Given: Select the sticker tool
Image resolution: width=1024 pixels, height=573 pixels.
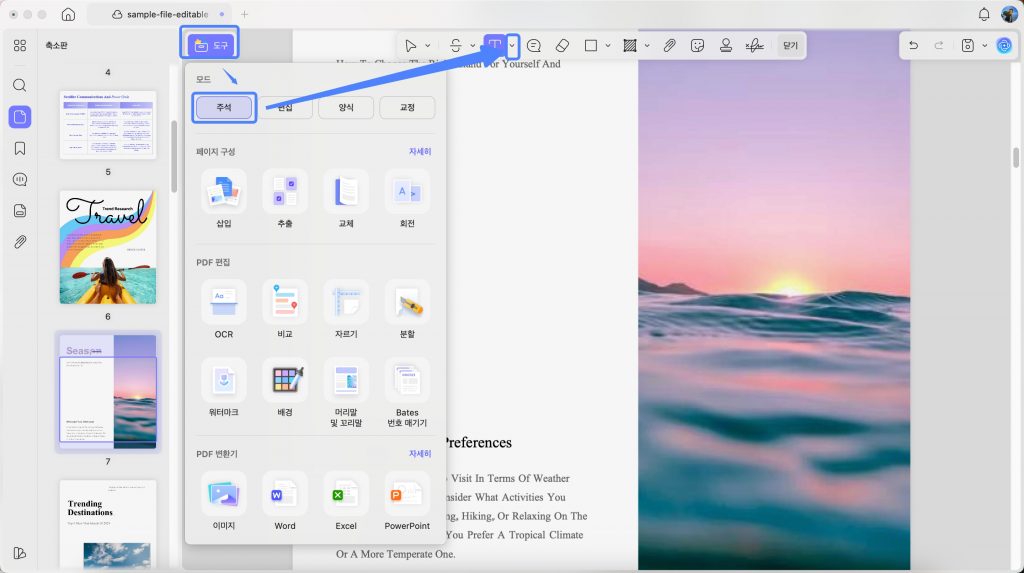Looking at the screenshot, I should pyautogui.click(x=697, y=46).
